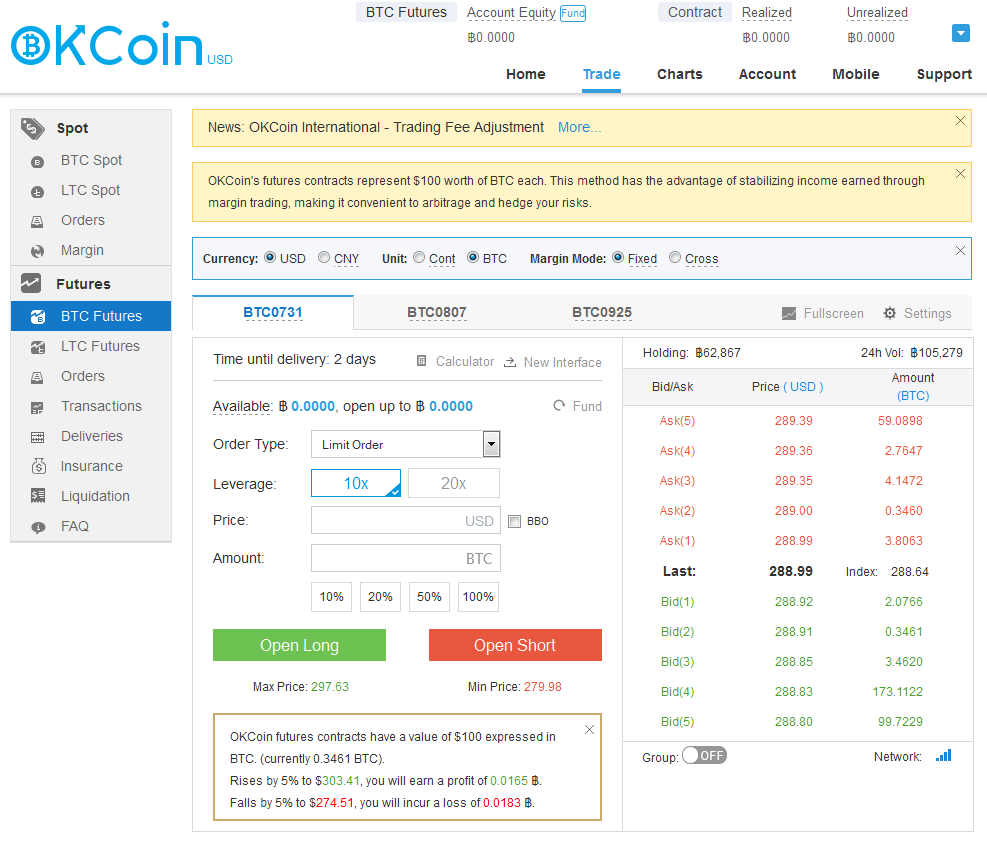Click the Calculator icon

422,361
